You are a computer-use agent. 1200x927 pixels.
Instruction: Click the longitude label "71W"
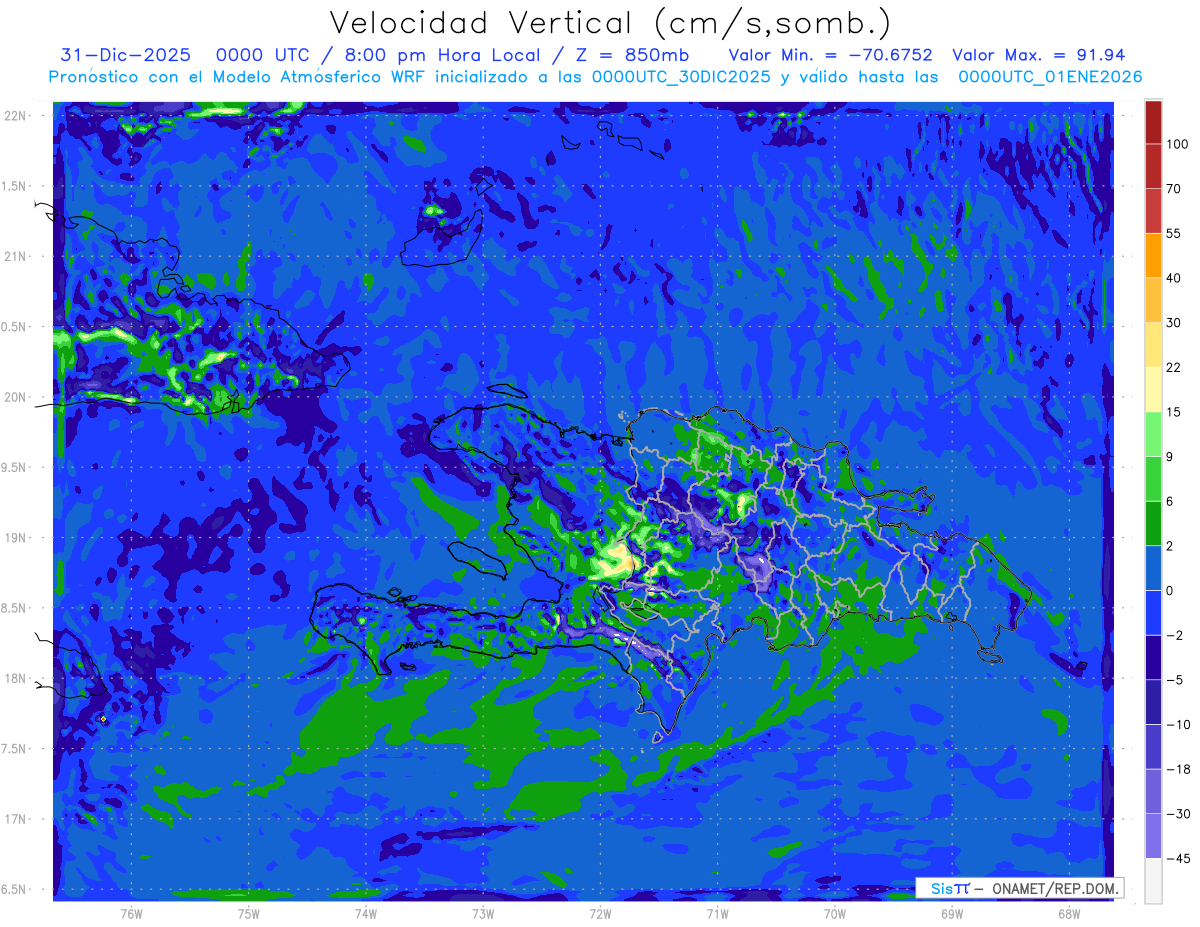point(717,913)
